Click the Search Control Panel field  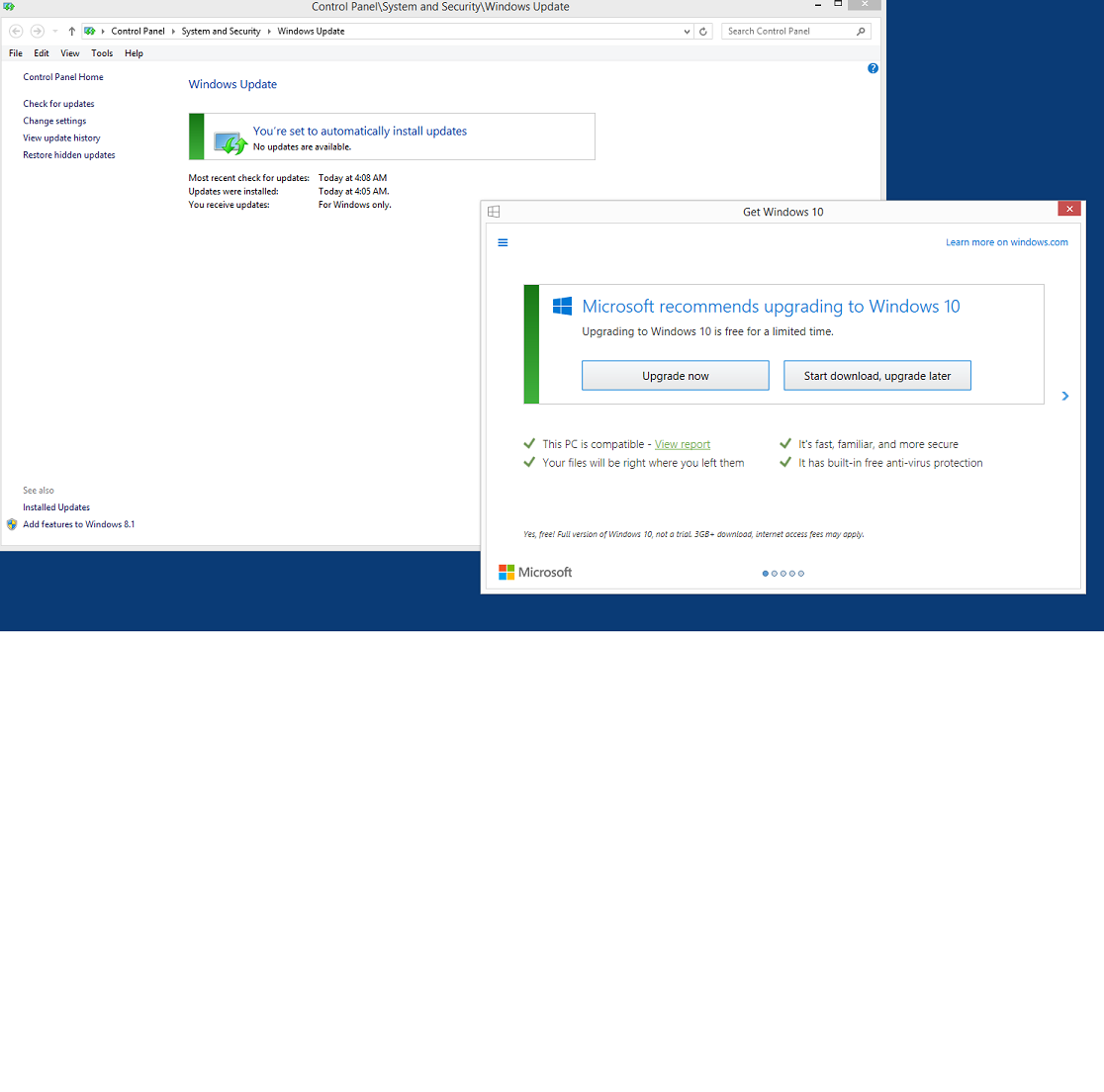(x=795, y=31)
